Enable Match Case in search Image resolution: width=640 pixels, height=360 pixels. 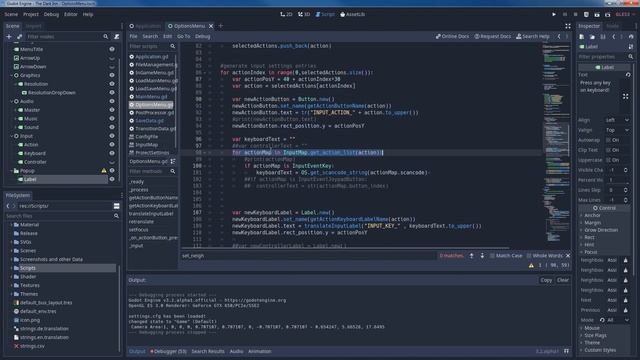506,256
